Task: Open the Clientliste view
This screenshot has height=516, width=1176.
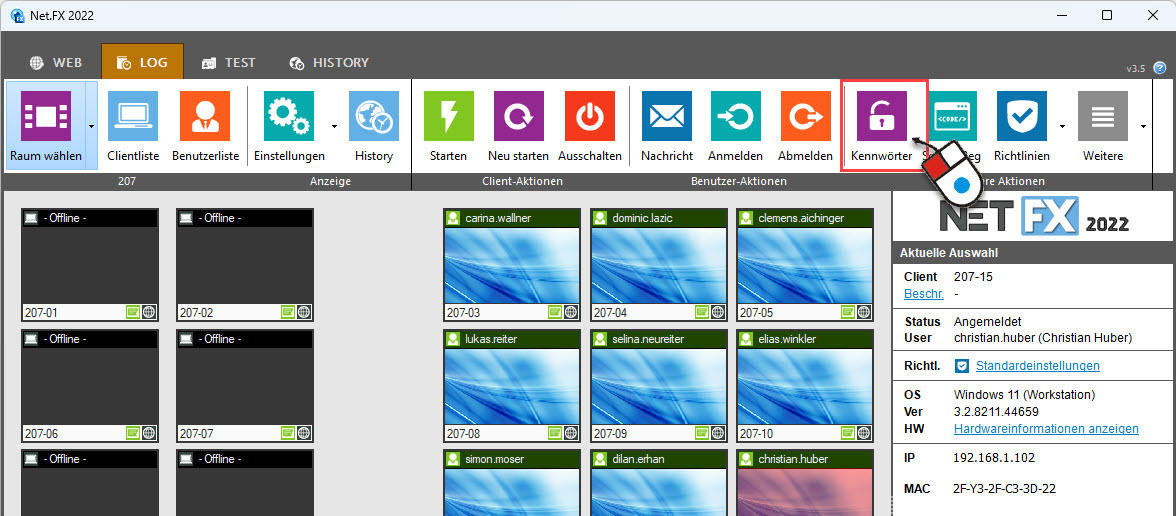Action: coord(133,116)
